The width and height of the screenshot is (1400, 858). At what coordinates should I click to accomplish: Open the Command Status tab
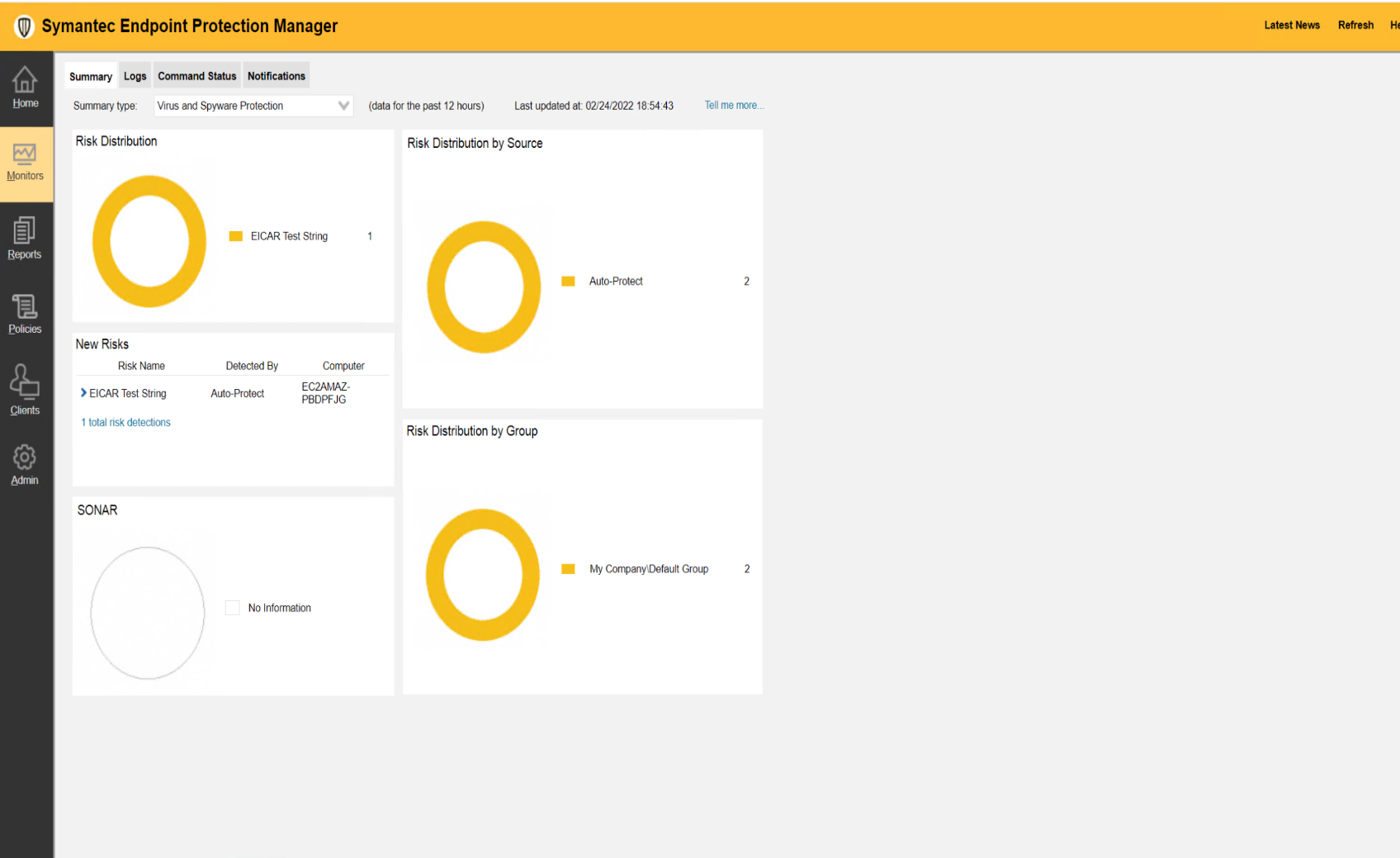click(x=196, y=75)
